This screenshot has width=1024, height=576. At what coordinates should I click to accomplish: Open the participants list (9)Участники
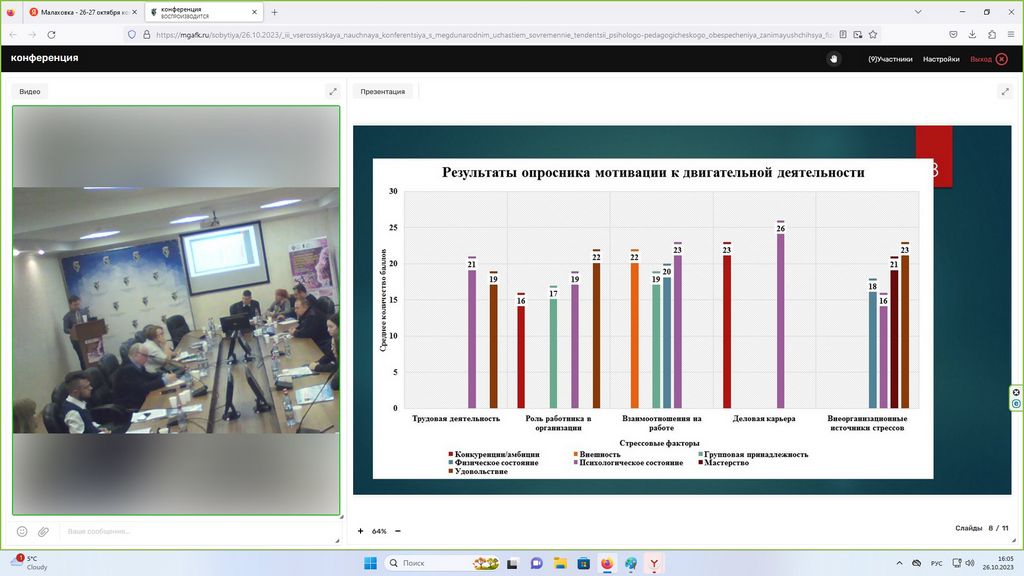click(x=890, y=59)
